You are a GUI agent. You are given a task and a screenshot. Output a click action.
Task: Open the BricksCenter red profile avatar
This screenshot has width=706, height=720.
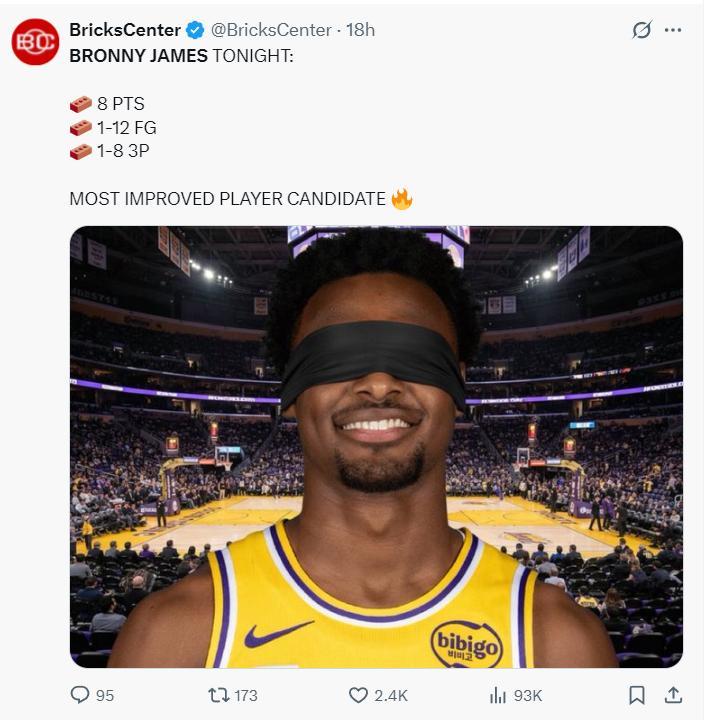pos(35,42)
